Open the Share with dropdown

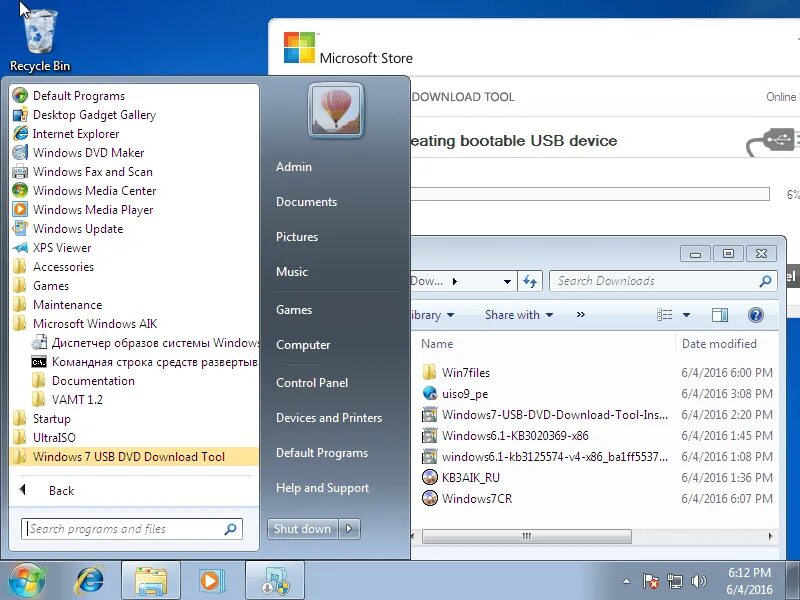click(519, 315)
